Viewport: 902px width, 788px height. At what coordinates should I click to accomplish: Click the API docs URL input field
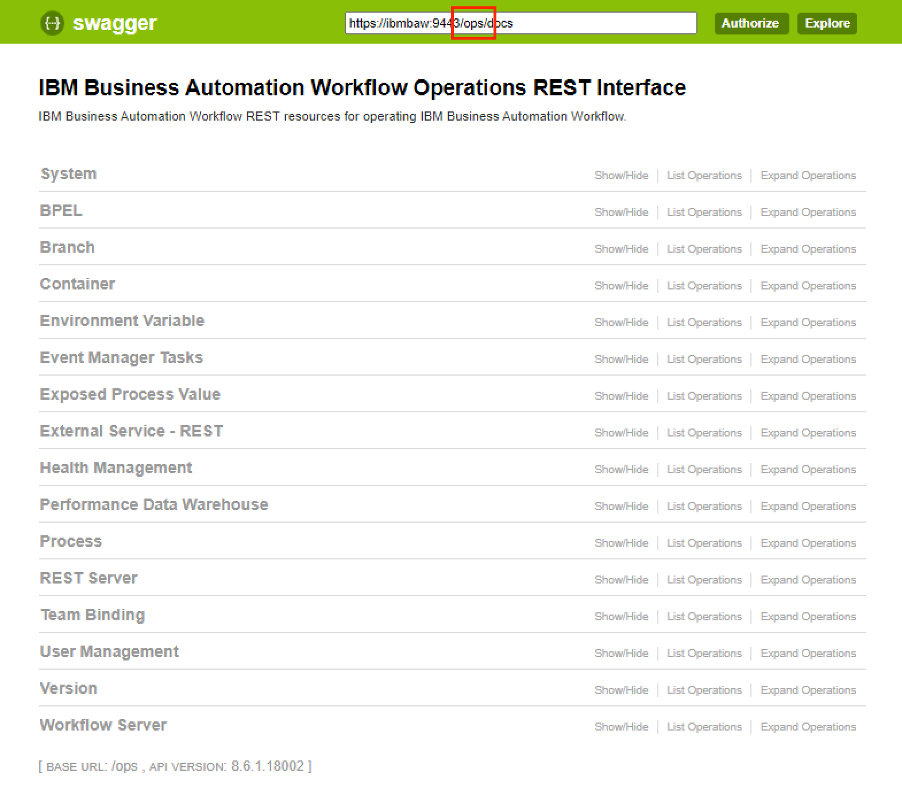tap(521, 23)
